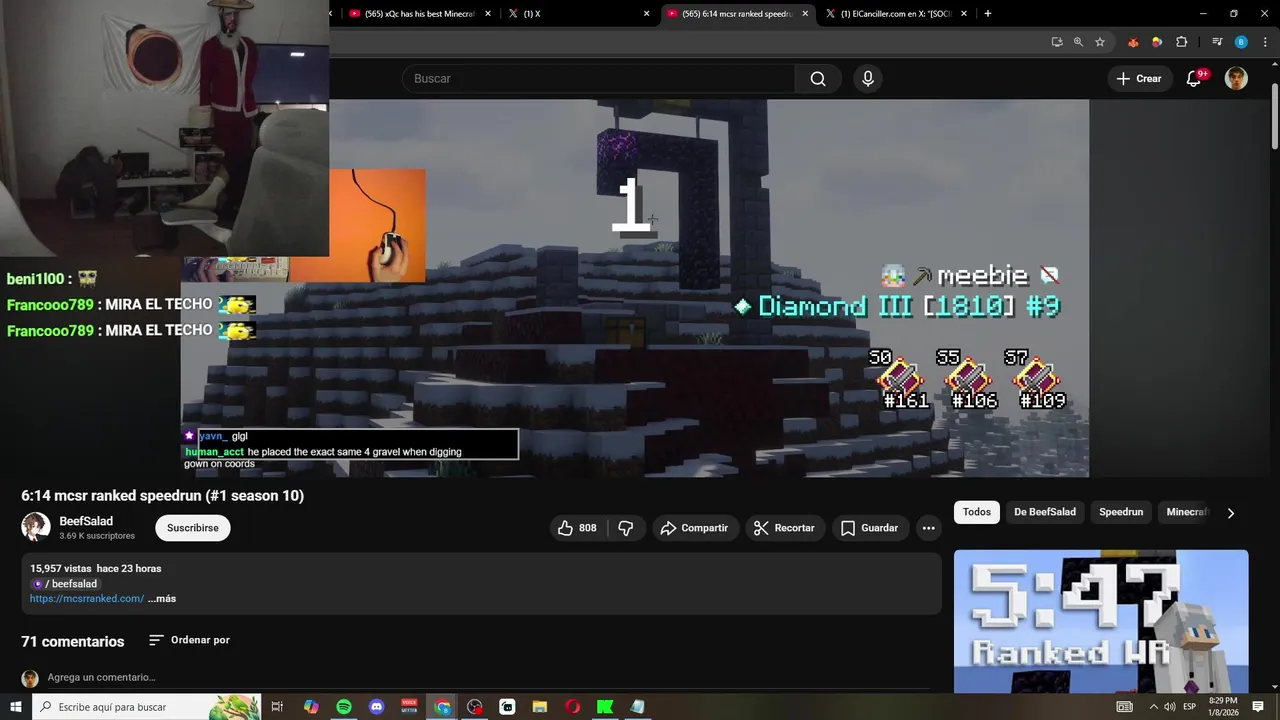
Task: Subscribe with the Suscribirse button
Action: 193,528
